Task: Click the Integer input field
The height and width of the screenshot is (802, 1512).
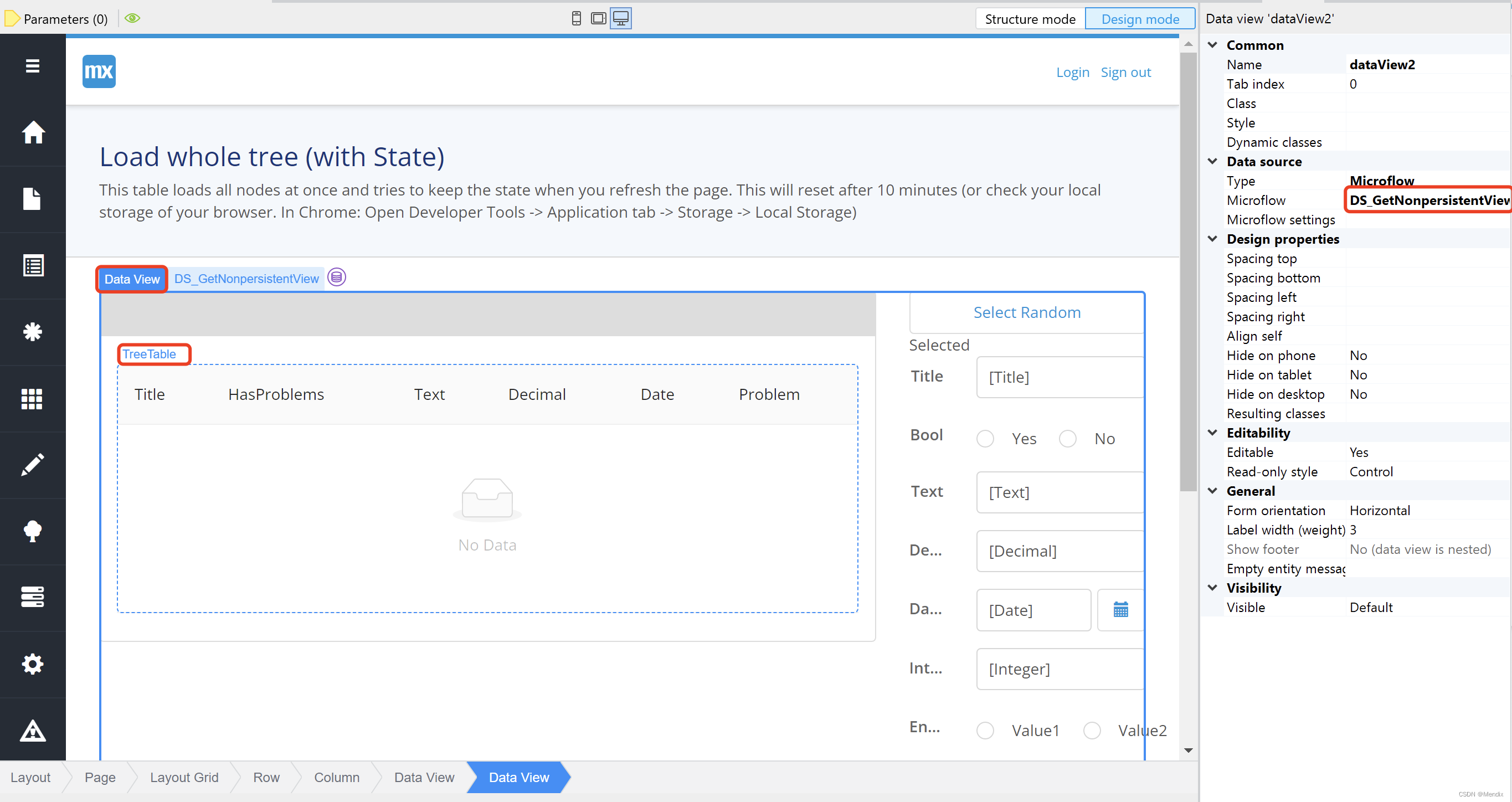Action: pyautogui.click(x=1060, y=669)
